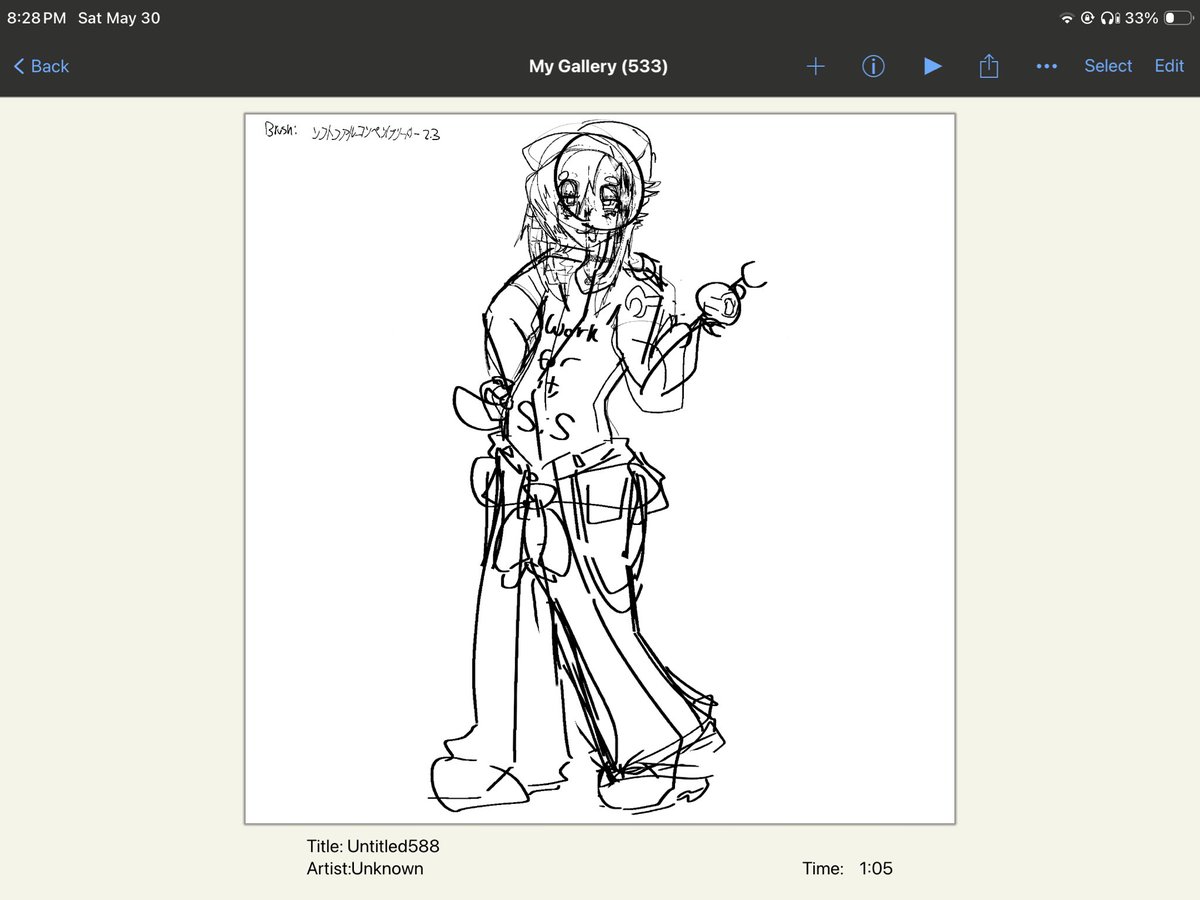Open the sketch artwork thumbnail
The image size is (1200, 900).
point(600,468)
